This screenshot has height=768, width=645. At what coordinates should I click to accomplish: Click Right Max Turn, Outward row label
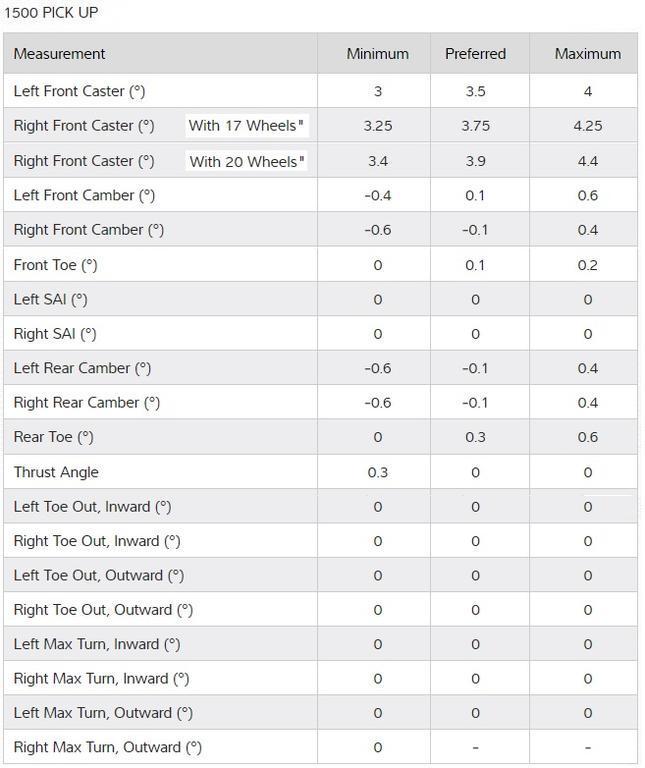[x=108, y=747]
